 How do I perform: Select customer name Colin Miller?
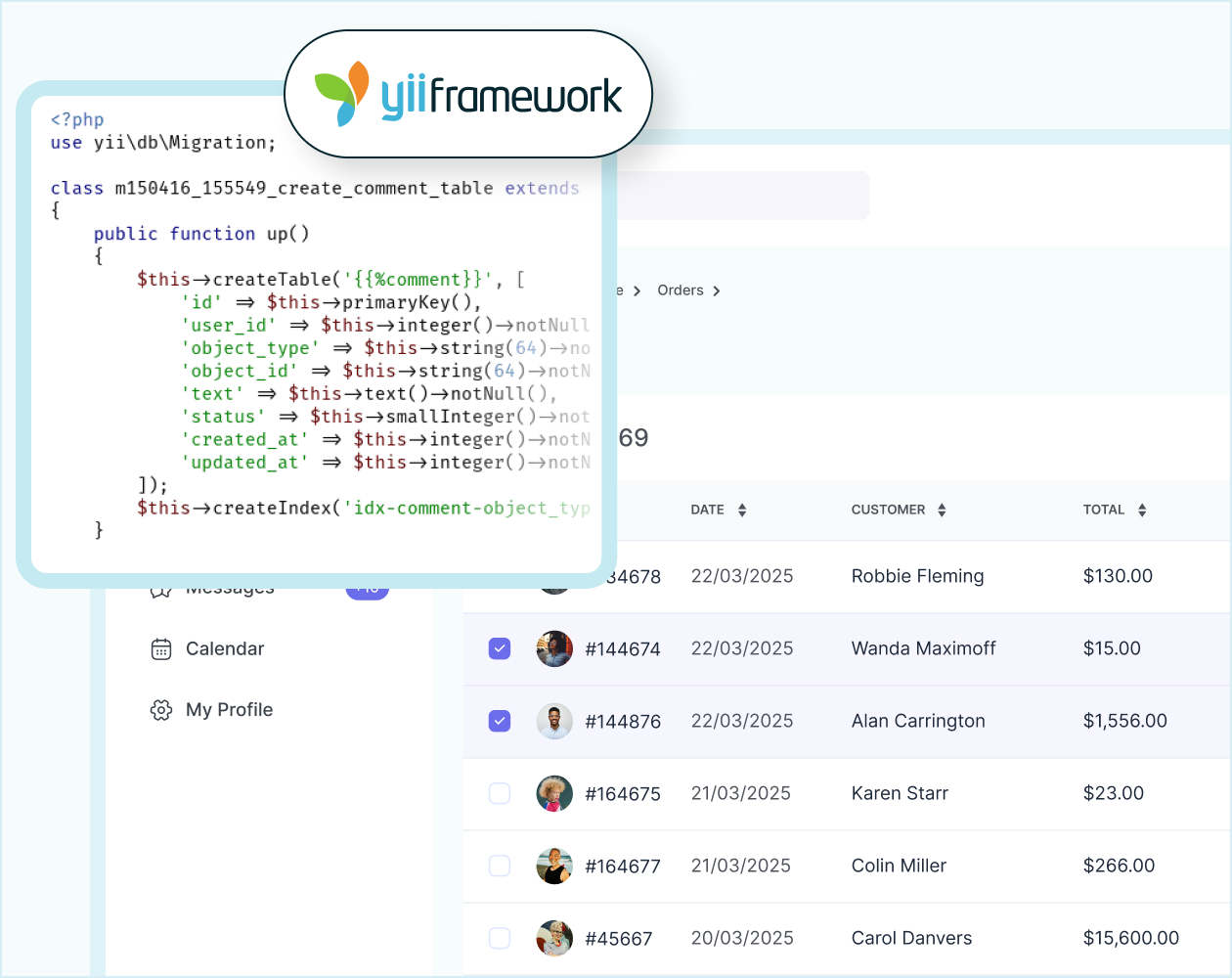pos(899,866)
